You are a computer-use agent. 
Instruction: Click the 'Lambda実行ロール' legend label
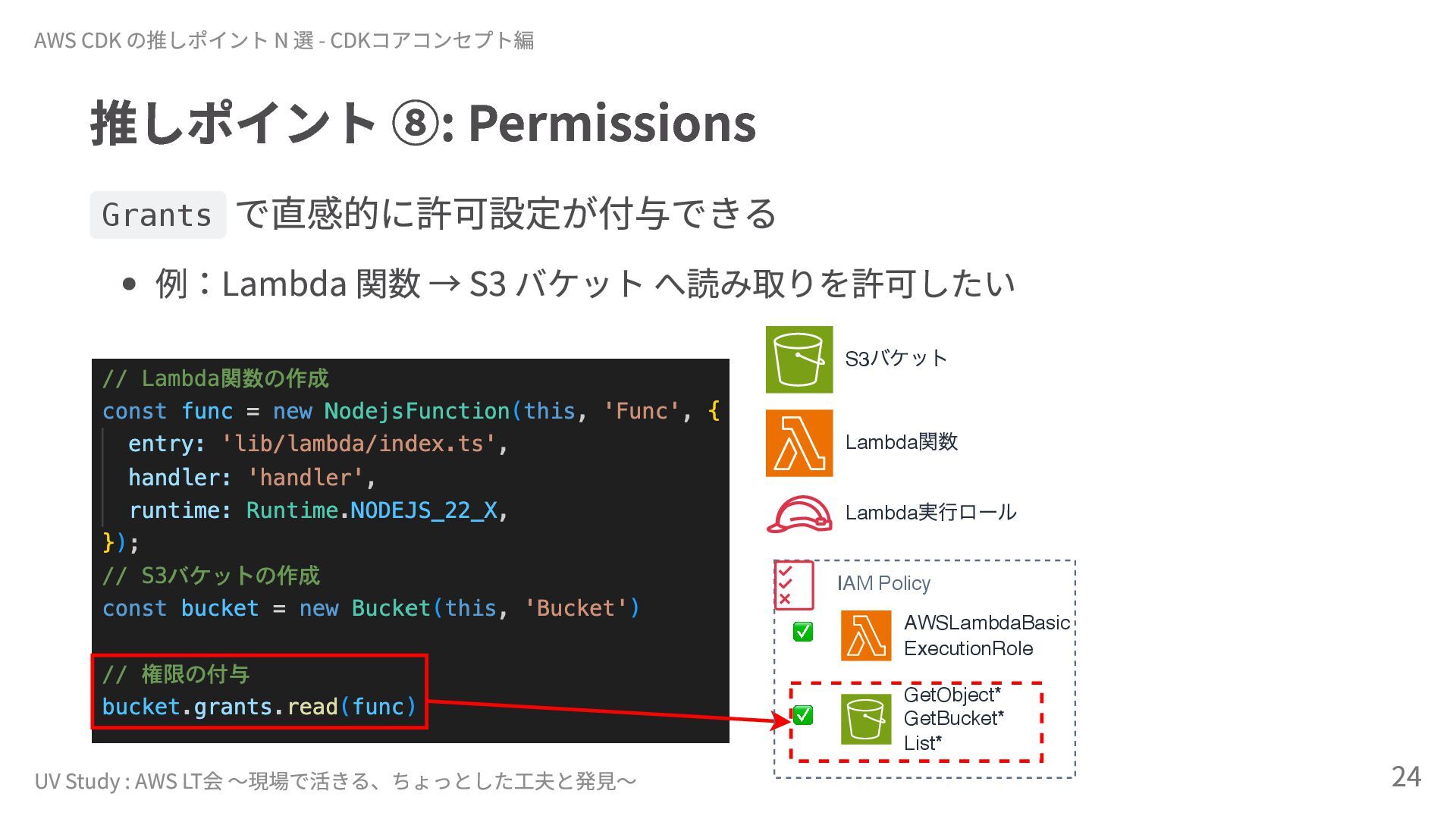[x=930, y=513]
